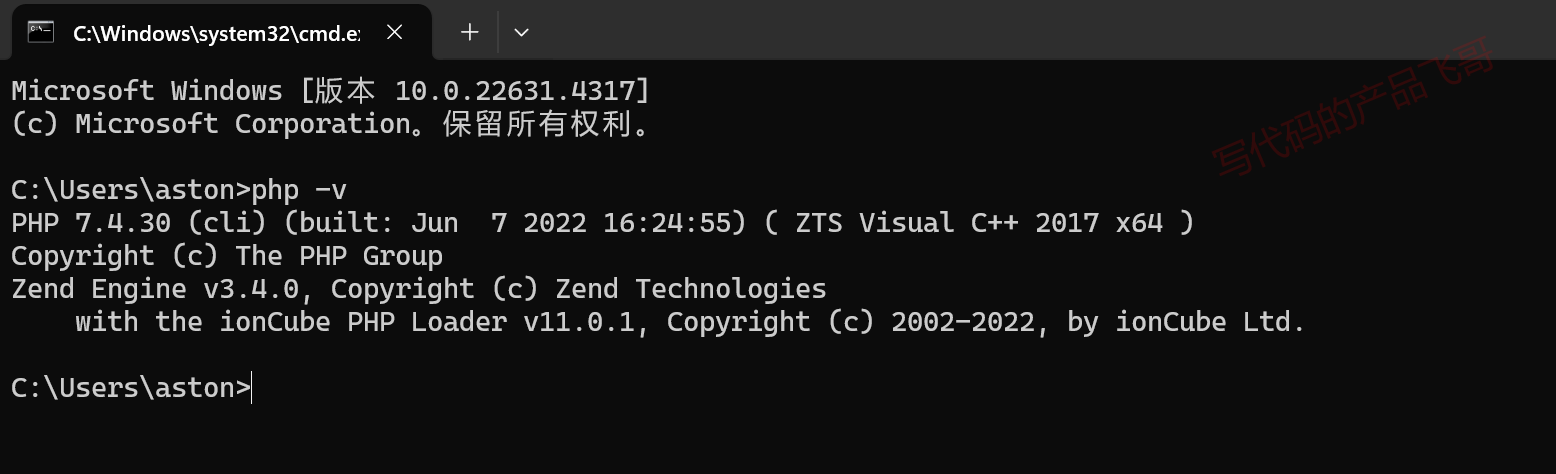Expand the new tab profile dropdown chevron
The image size is (1556, 474).
coord(521,32)
